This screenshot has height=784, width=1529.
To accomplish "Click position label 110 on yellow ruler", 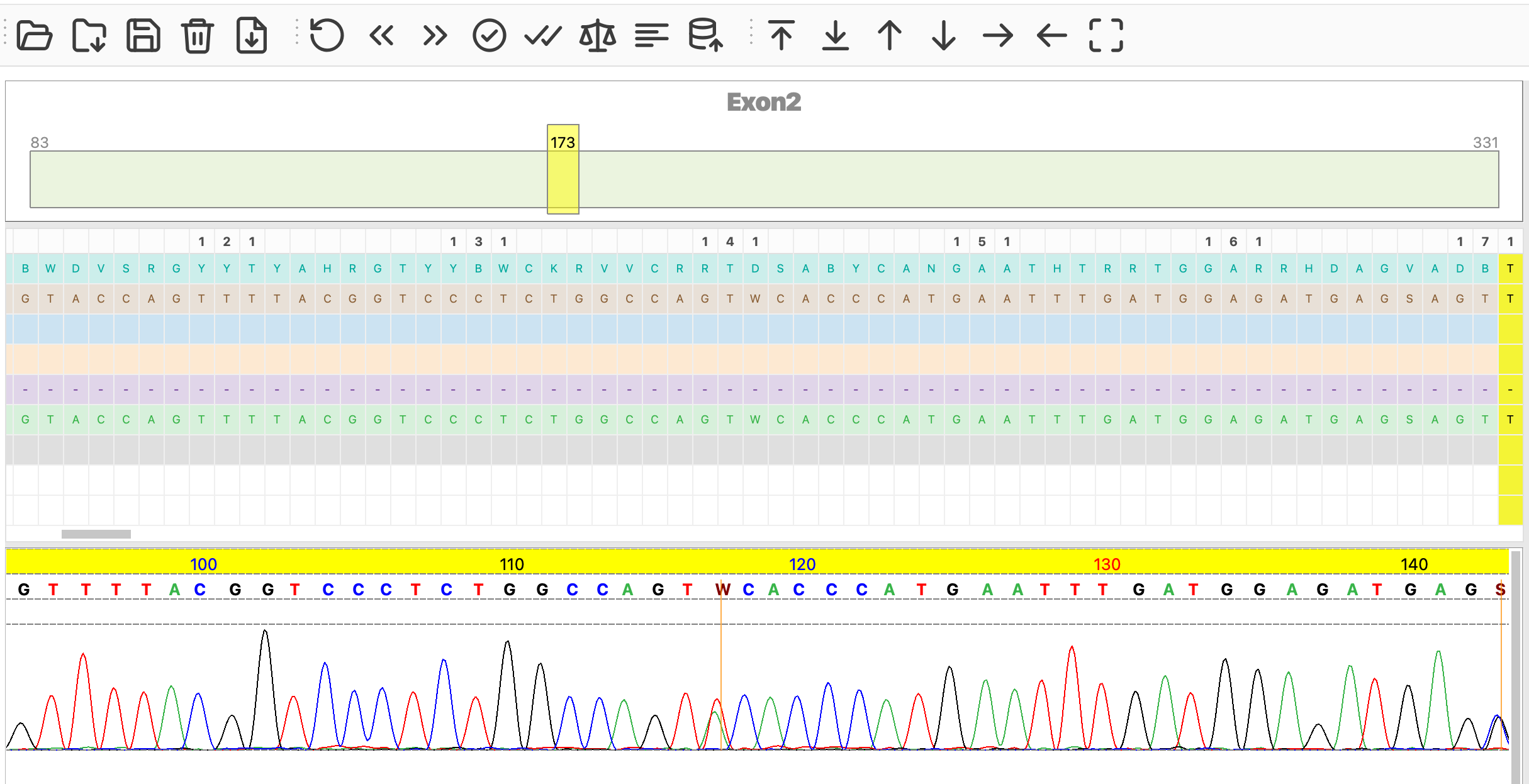I will (x=512, y=564).
